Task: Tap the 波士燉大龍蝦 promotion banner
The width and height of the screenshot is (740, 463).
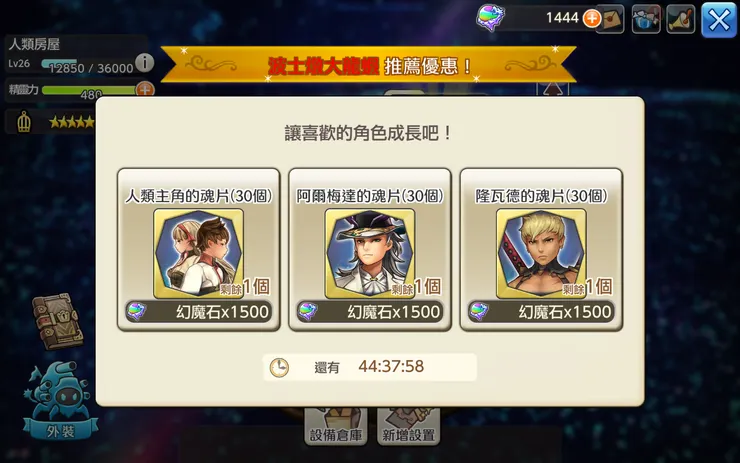Action: click(x=368, y=65)
